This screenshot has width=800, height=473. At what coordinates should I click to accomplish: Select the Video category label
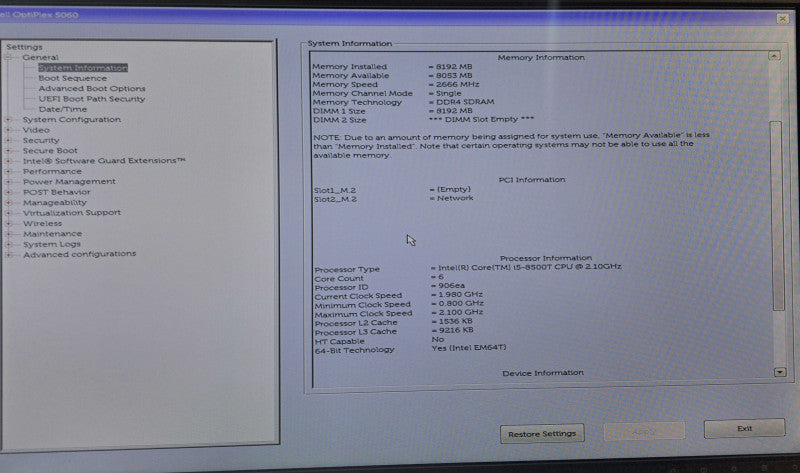[x=36, y=130]
